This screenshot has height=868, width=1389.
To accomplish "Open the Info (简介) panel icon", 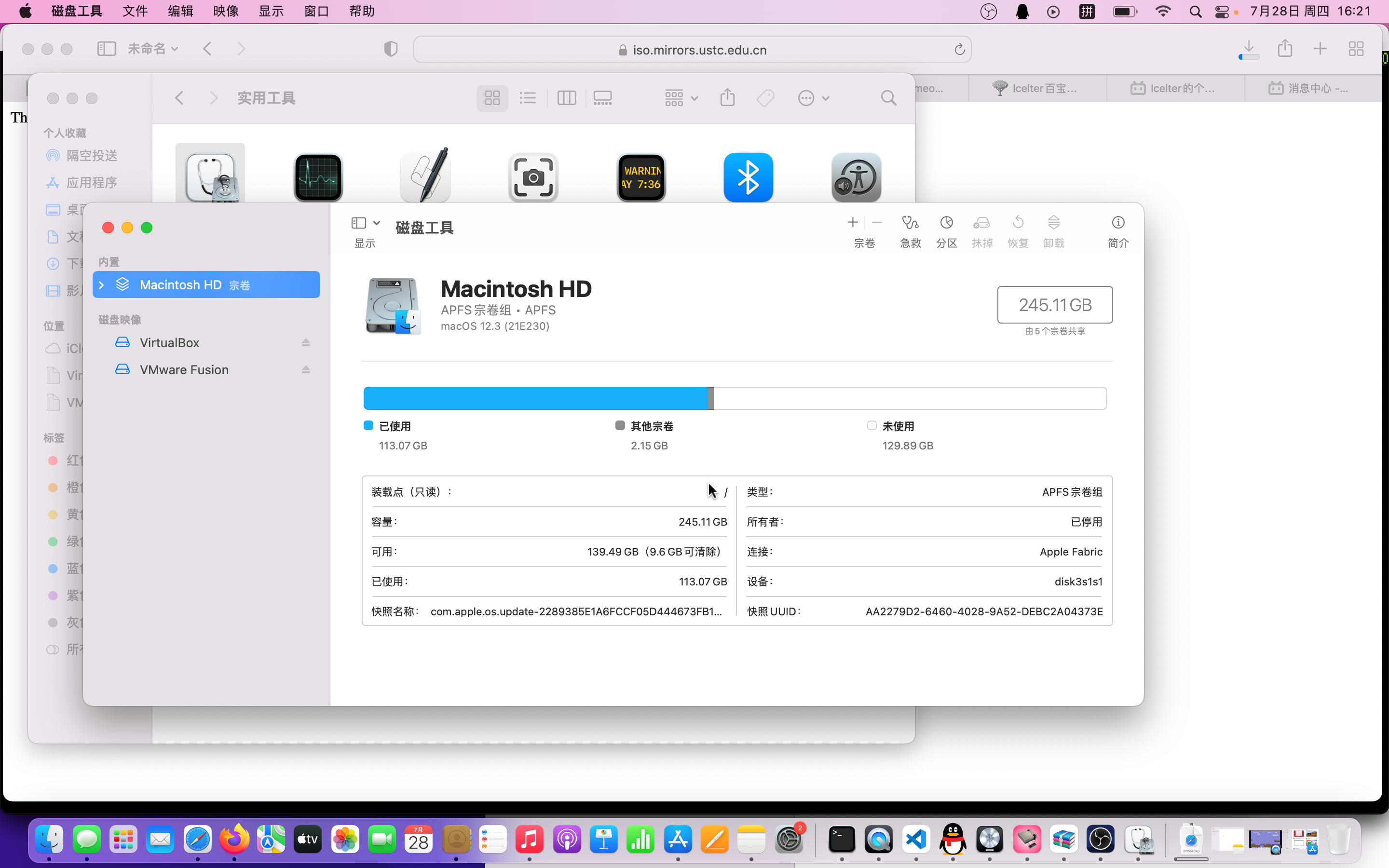I will click(1117, 223).
